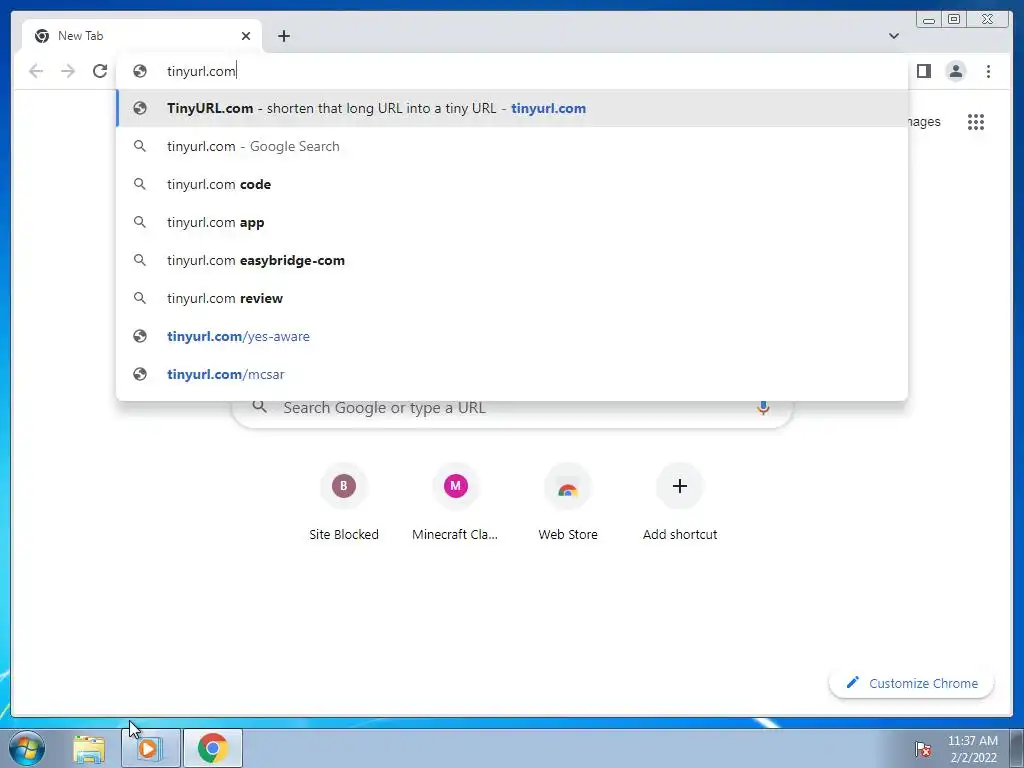Image resolution: width=1024 pixels, height=768 pixels.
Task: Reload the page using the refresh icon
Action: click(x=100, y=71)
